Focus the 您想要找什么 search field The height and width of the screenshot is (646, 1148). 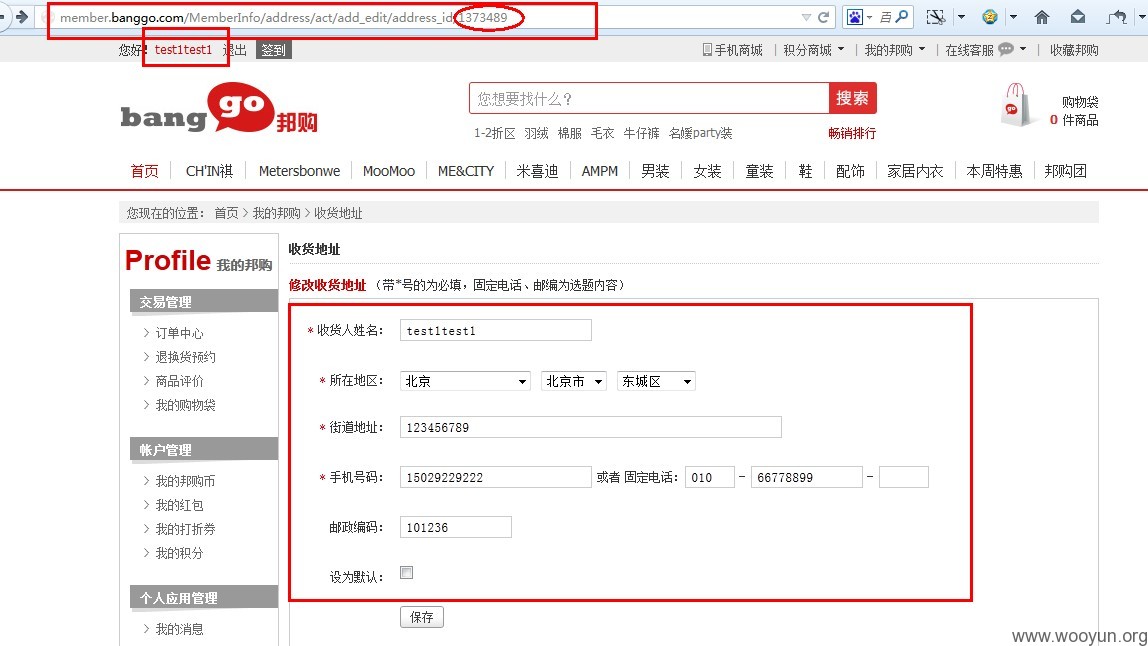coord(649,98)
